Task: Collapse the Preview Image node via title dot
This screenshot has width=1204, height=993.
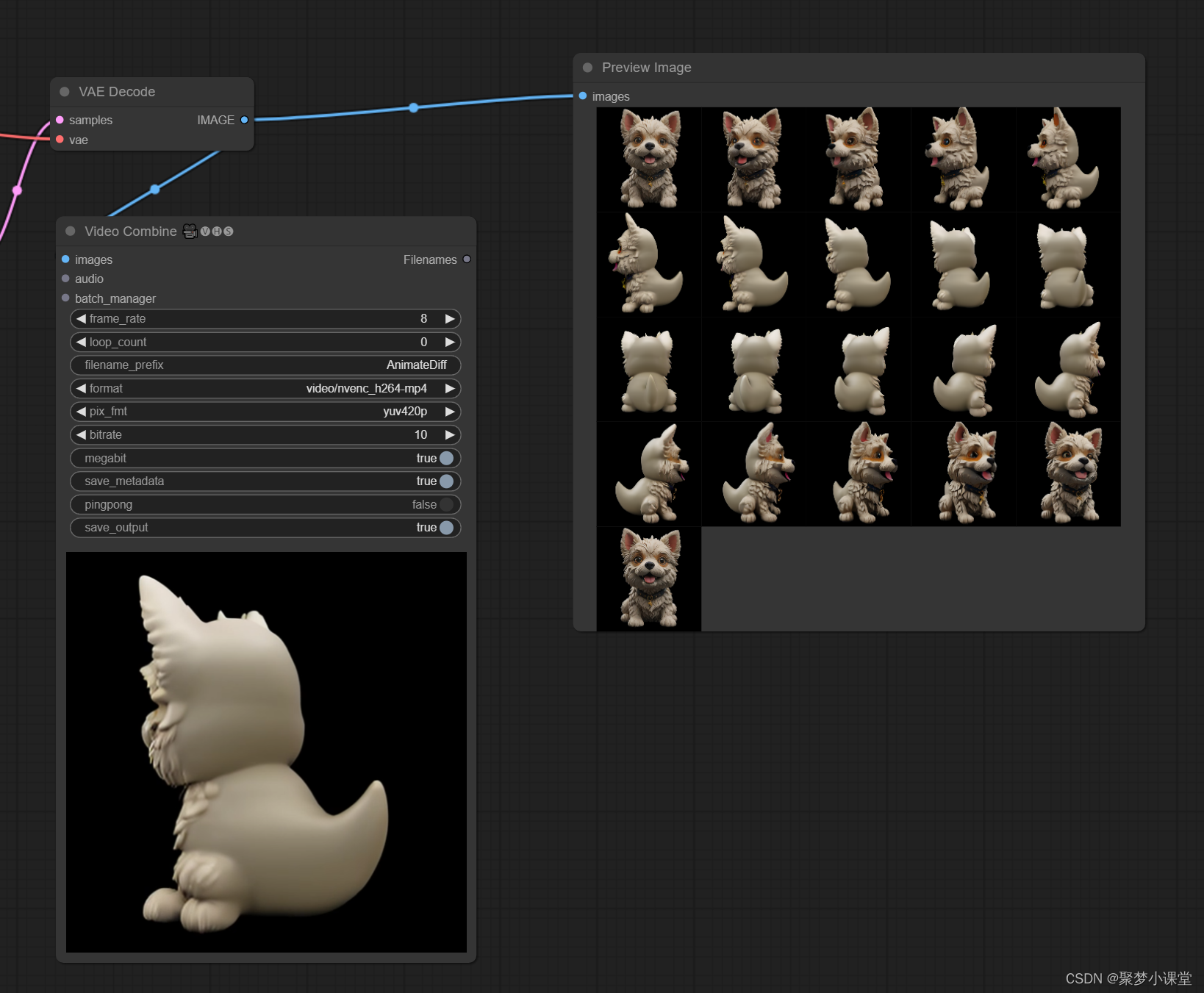Action: 587,67
